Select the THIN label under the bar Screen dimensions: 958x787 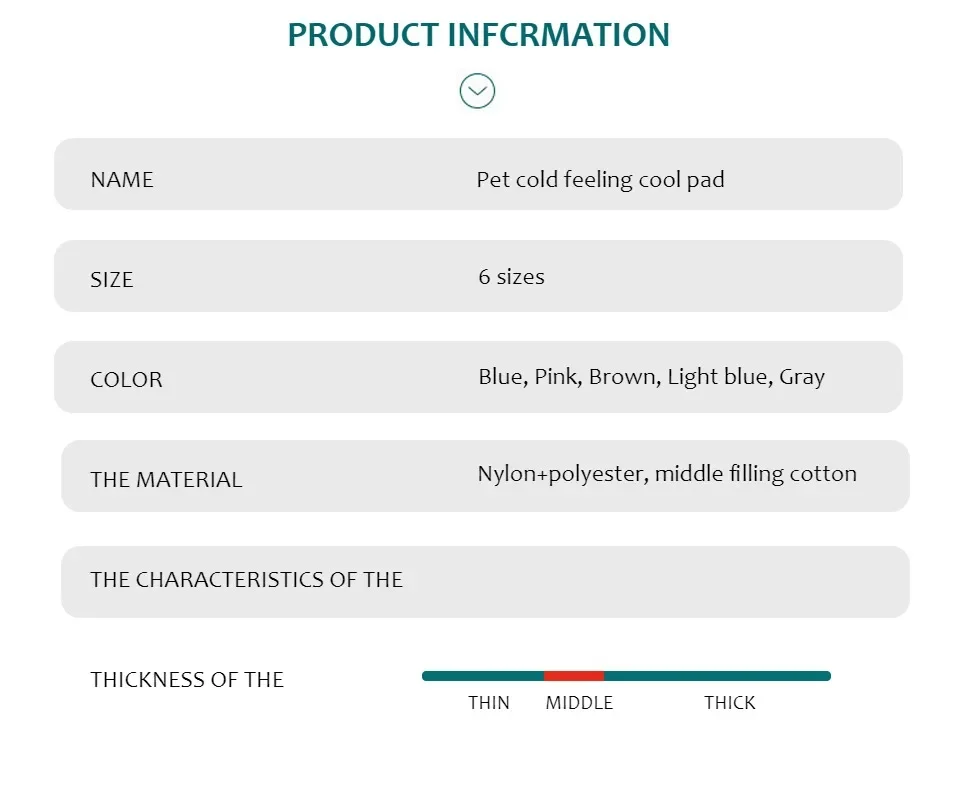pos(489,703)
